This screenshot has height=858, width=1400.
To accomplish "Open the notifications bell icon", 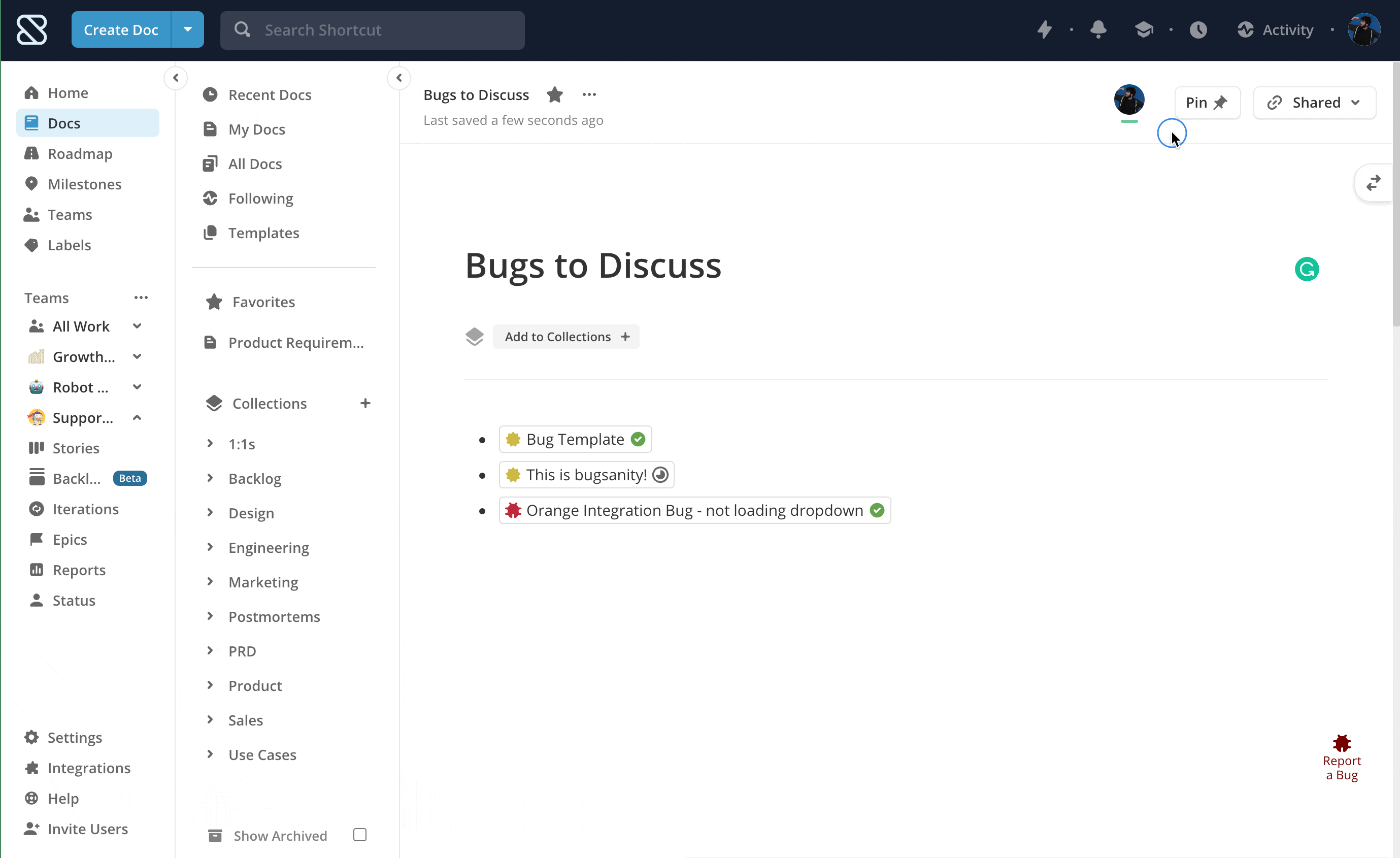I will click(x=1098, y=29).
